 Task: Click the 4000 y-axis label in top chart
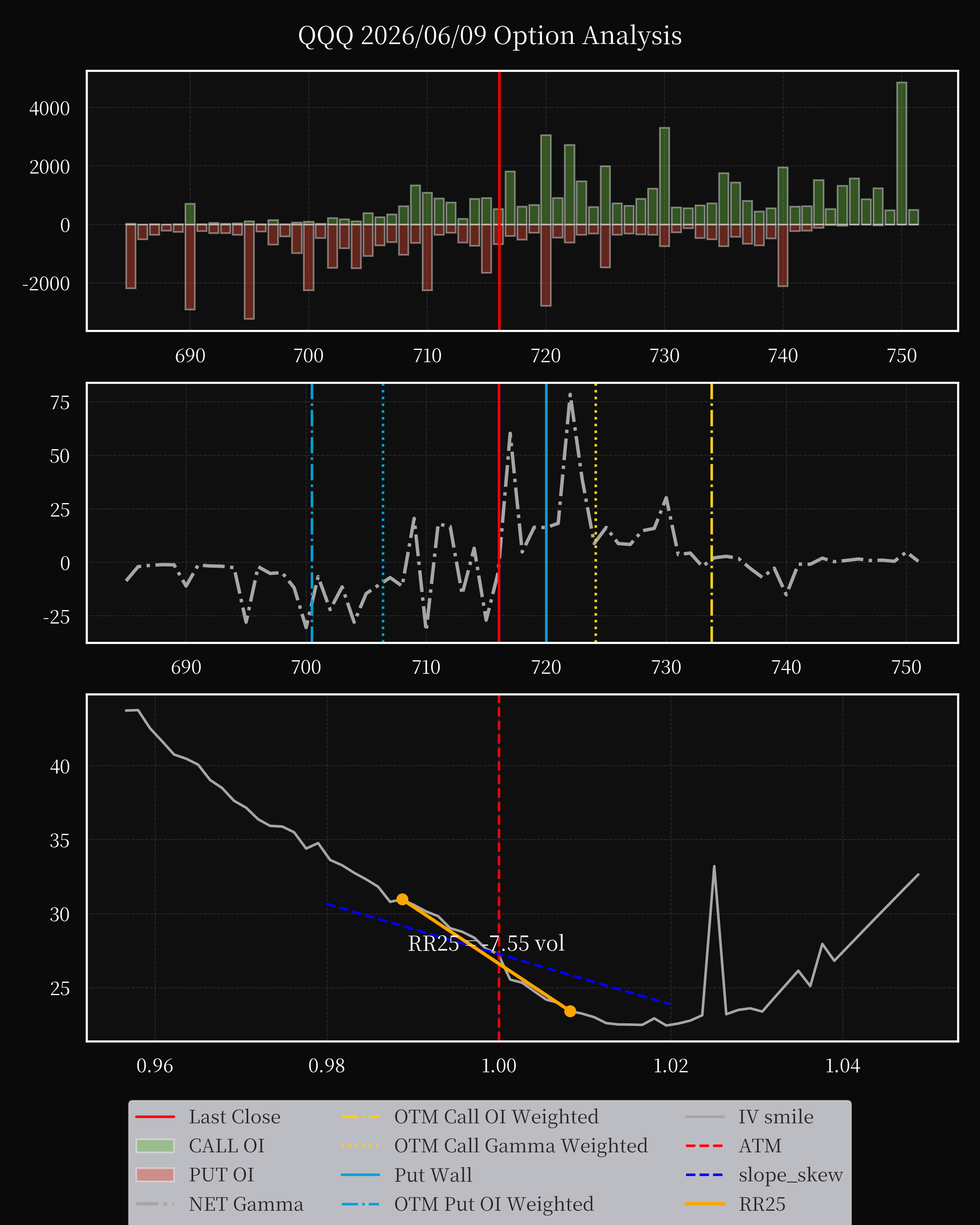pyautogui.click(x=49, y=109)
